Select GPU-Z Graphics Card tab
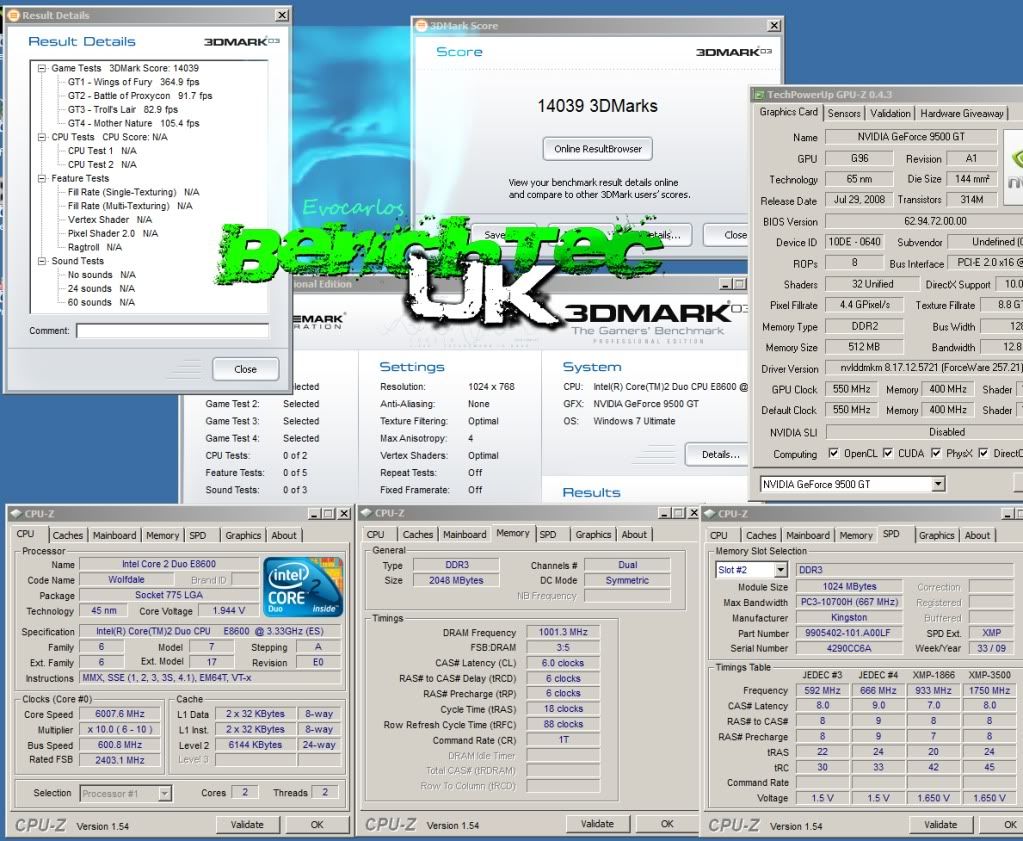The image size is (1023, 841). (788, 112)
